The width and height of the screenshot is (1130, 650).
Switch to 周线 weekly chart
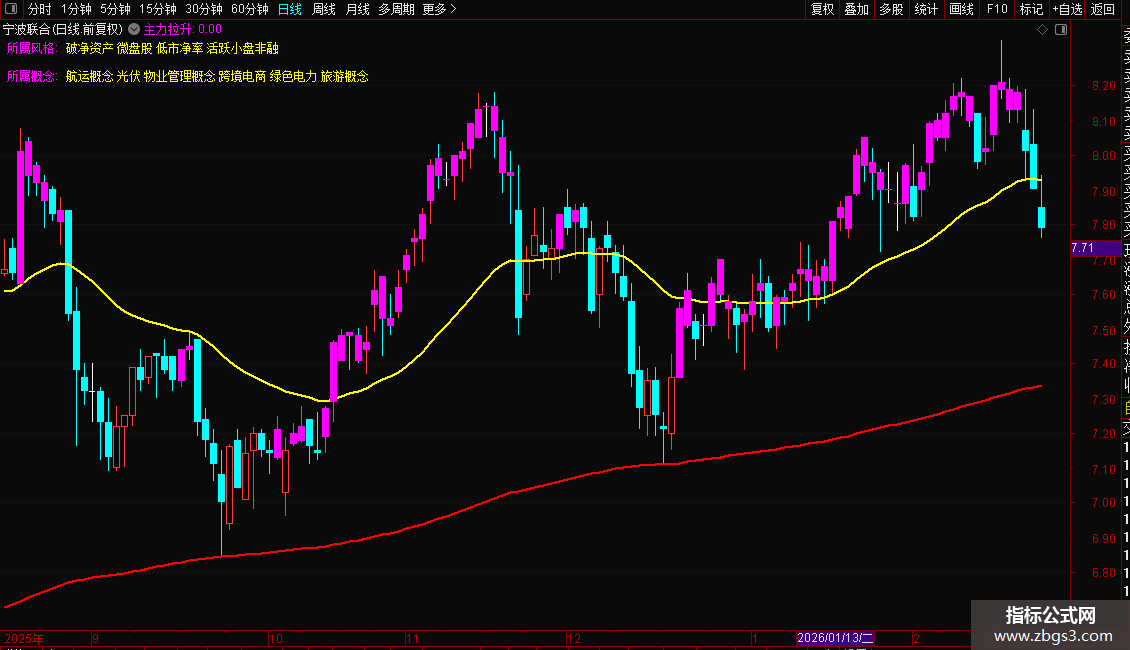tap(324, 9)
